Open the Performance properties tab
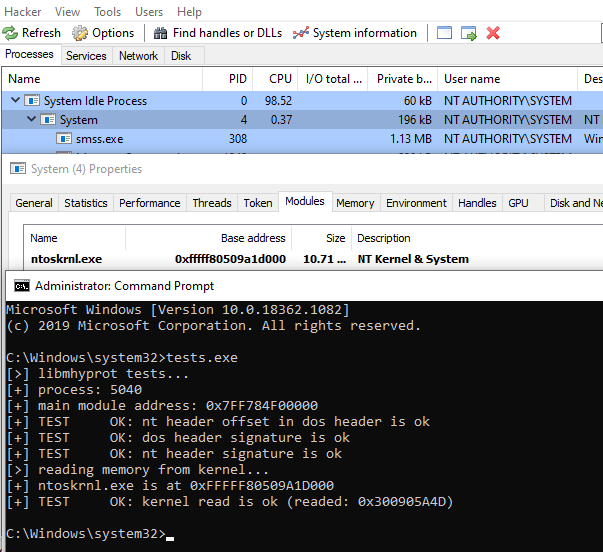The image size is (603, 552). [x=150, y=203]
